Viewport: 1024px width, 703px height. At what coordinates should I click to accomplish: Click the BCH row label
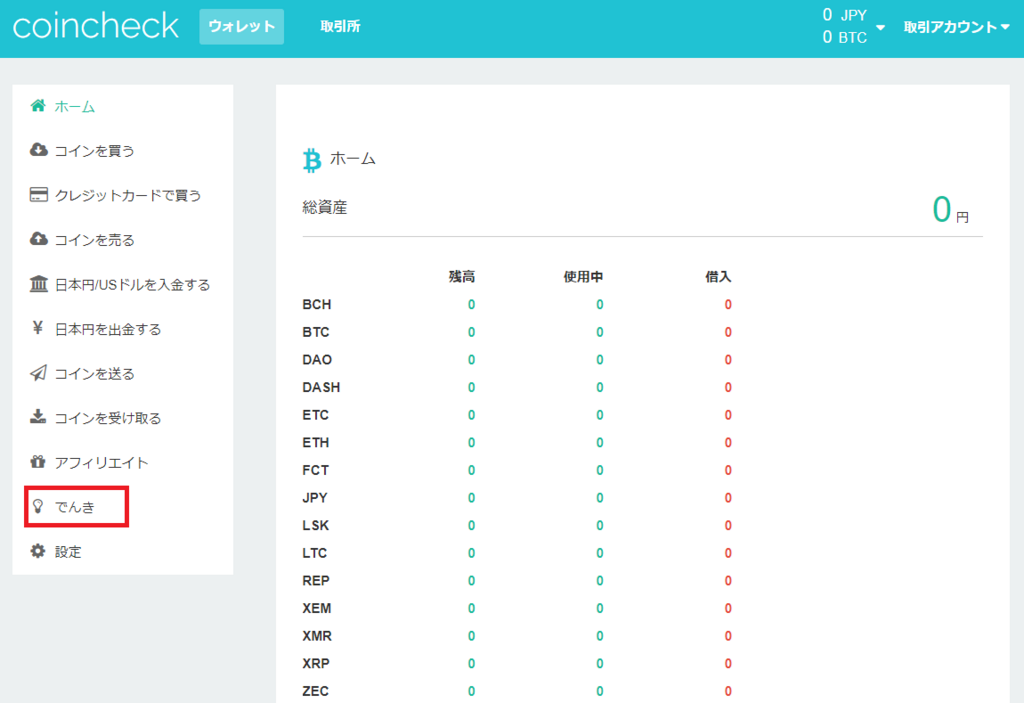coord(317,304)
